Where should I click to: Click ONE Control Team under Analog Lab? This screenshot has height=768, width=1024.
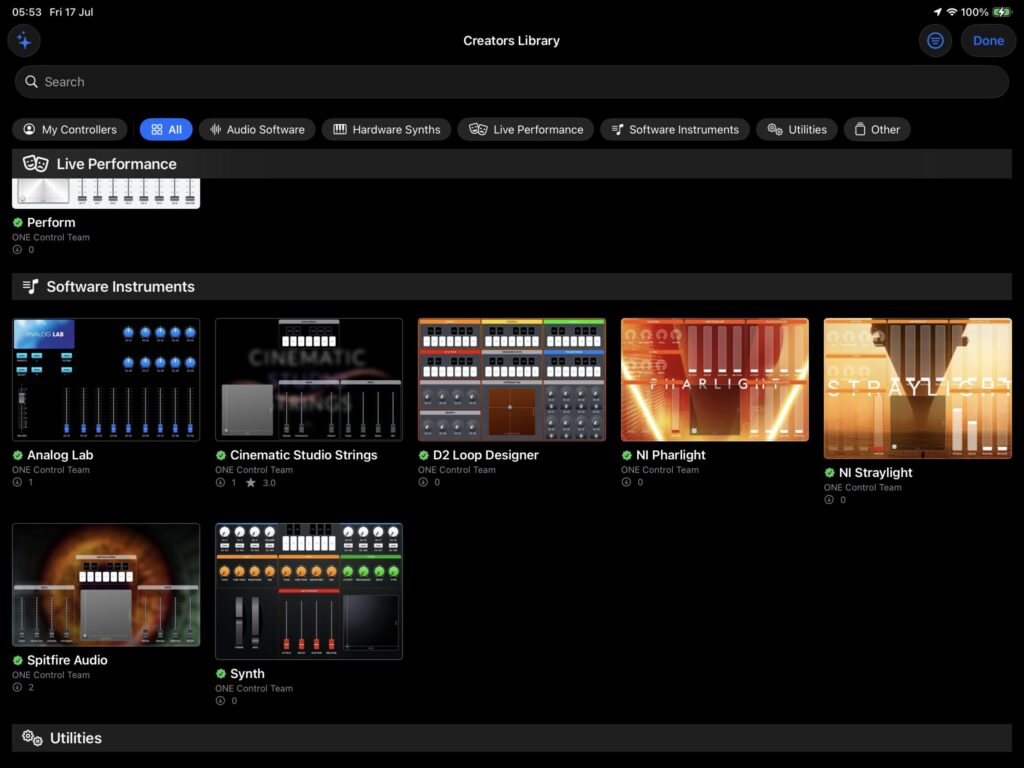[51, 470]
